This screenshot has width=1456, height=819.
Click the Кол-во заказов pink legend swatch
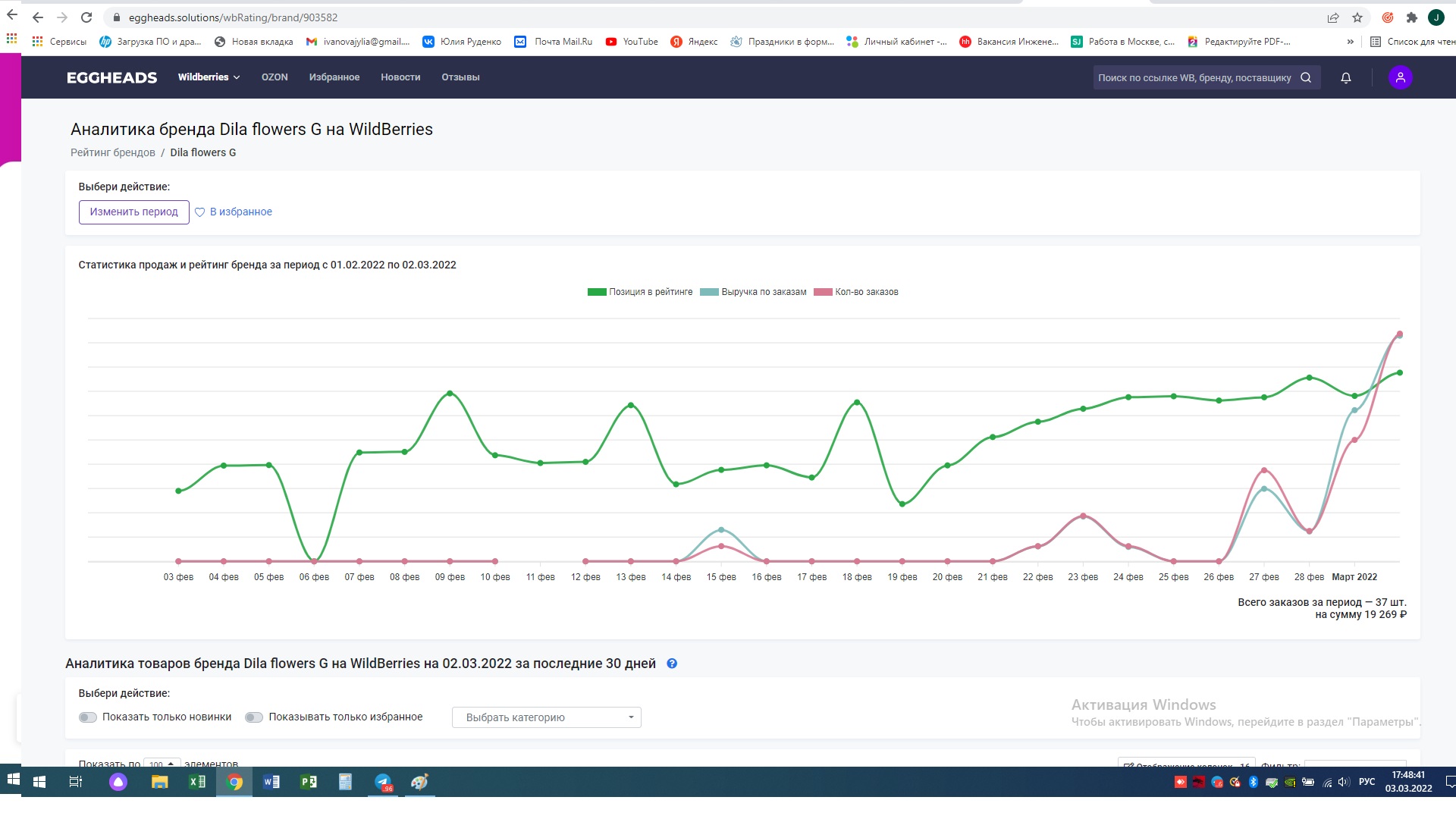coord(823,292)
